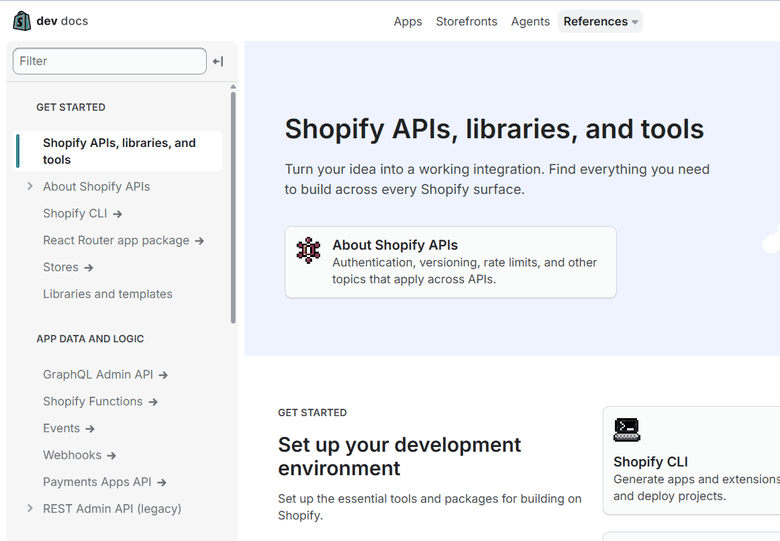
Task: Click the arrow next to Webhooks
Action: click(x=111, y=456)
